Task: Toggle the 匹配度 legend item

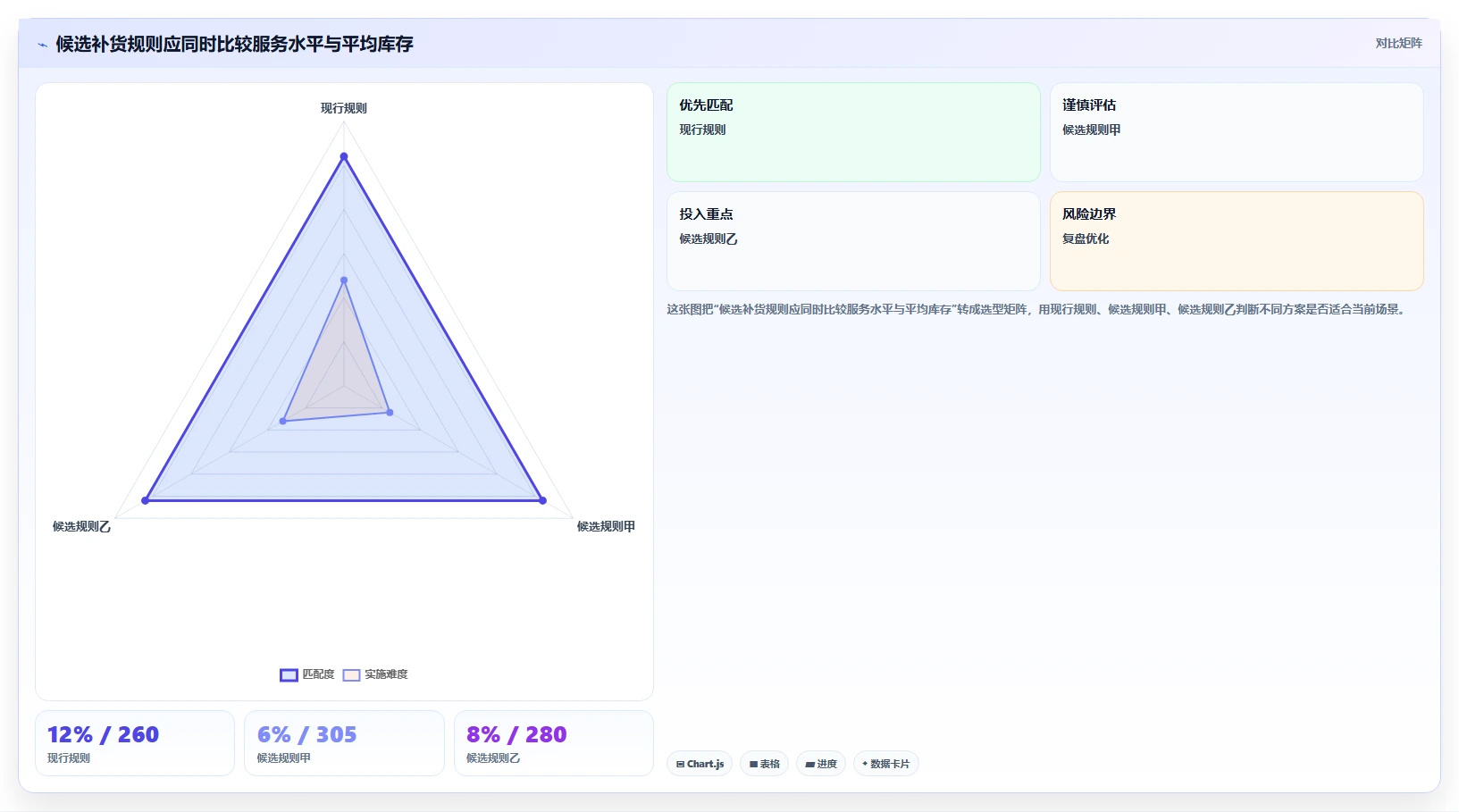Action: (307, 674)
